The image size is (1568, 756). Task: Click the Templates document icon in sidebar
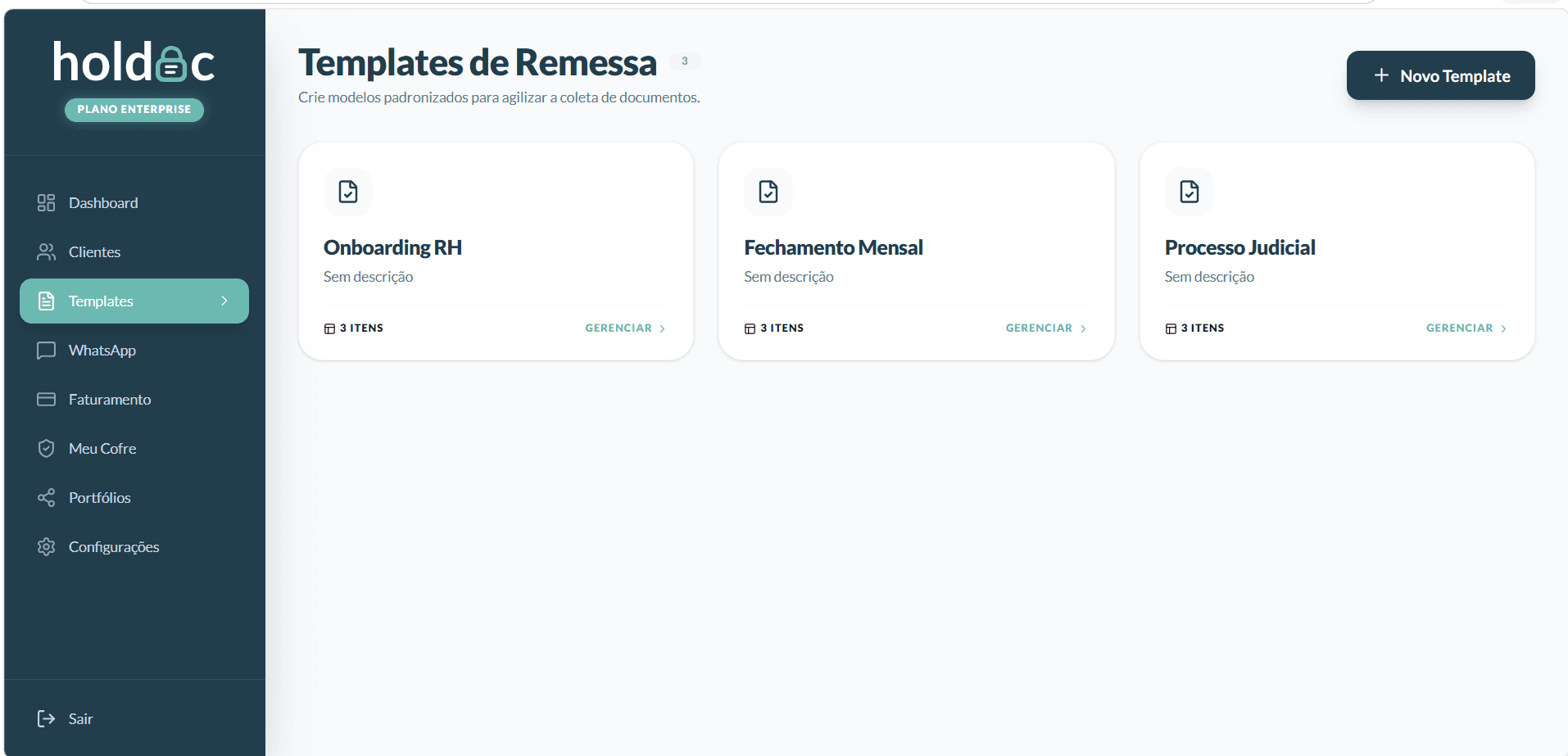coord(47,301)
